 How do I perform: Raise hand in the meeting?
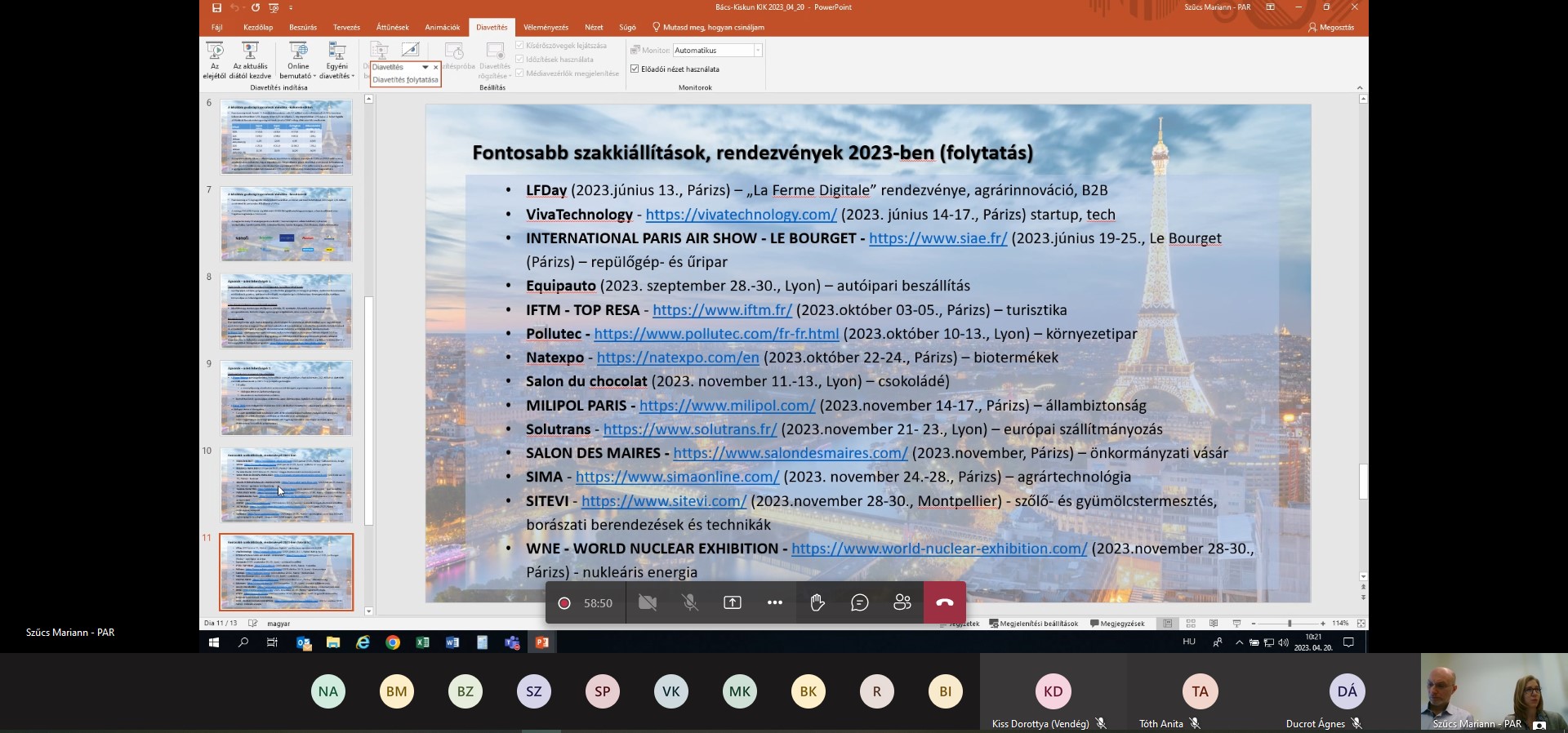(817, 603)
